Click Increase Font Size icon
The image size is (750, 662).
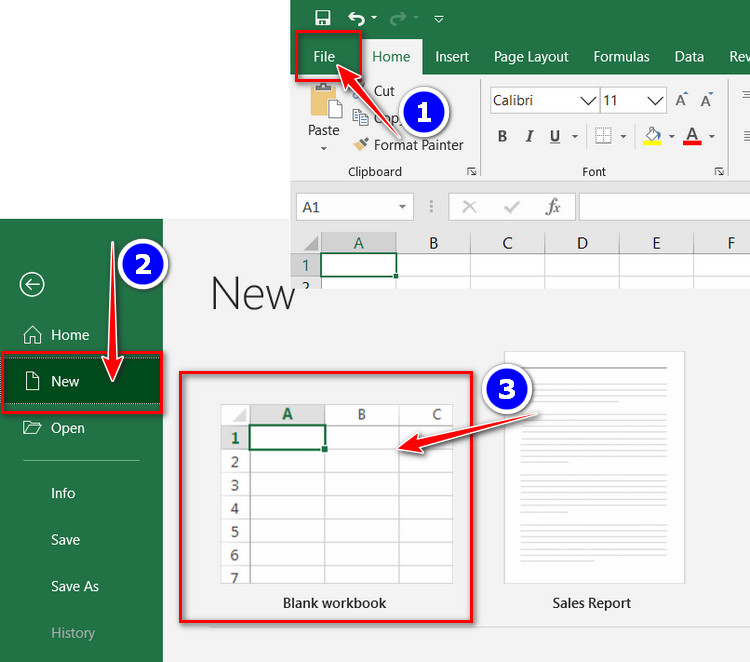click(x=681, y=100)
